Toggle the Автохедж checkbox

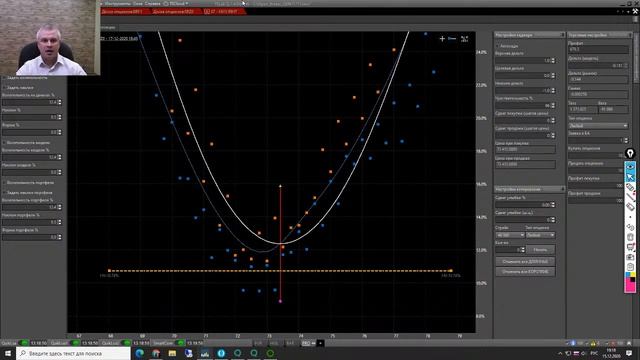[497, 46]
